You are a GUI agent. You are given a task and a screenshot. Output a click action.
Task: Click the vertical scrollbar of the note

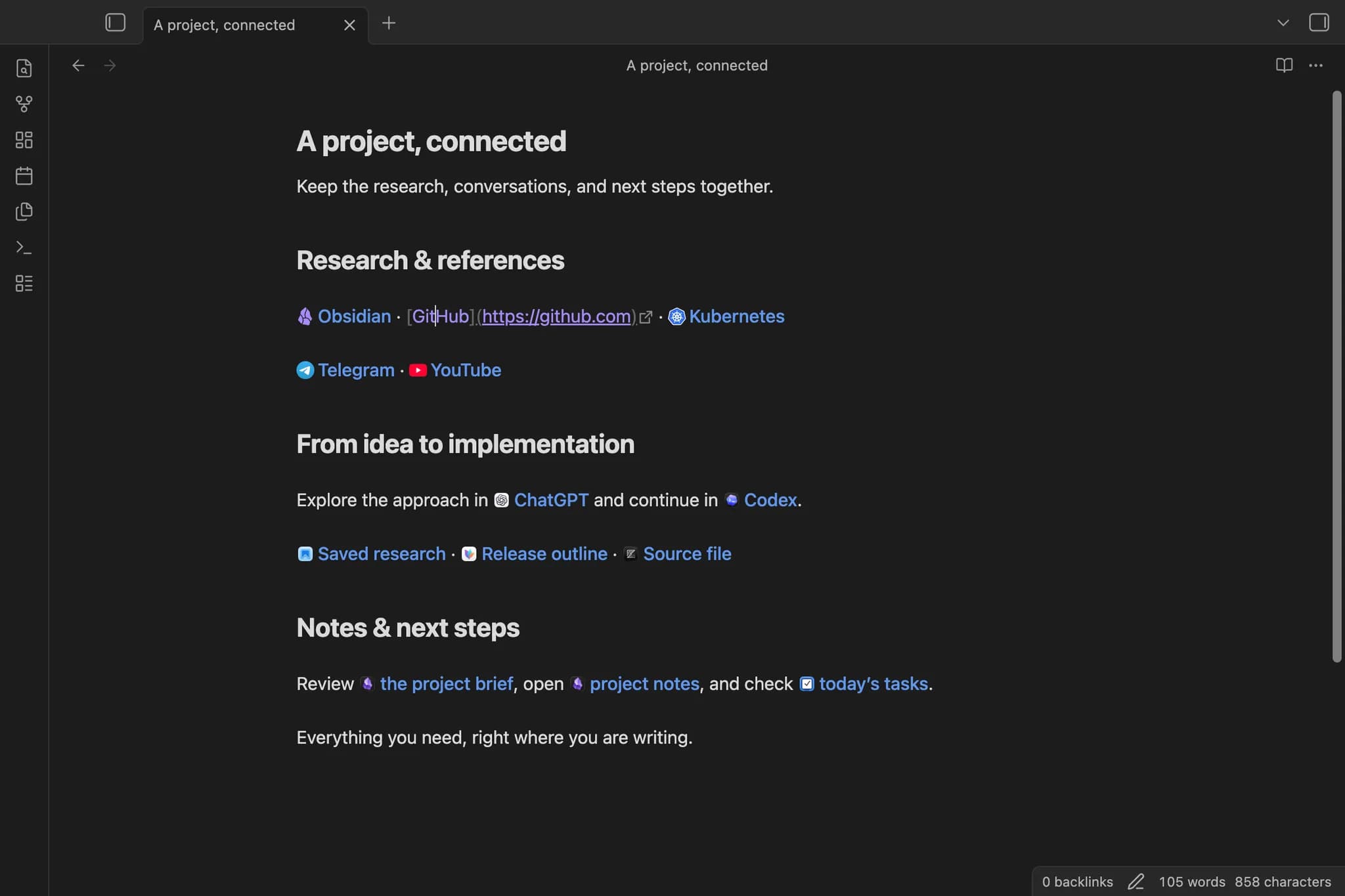1337,377
